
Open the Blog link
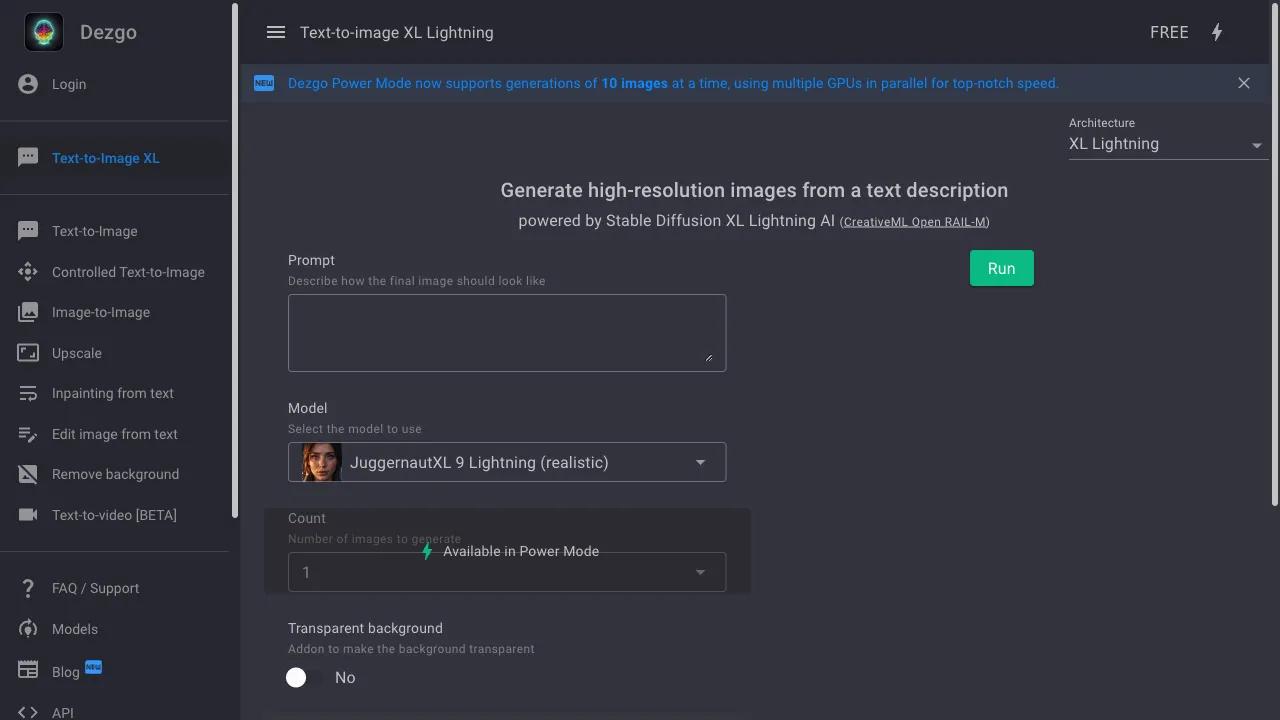[66, 672]
